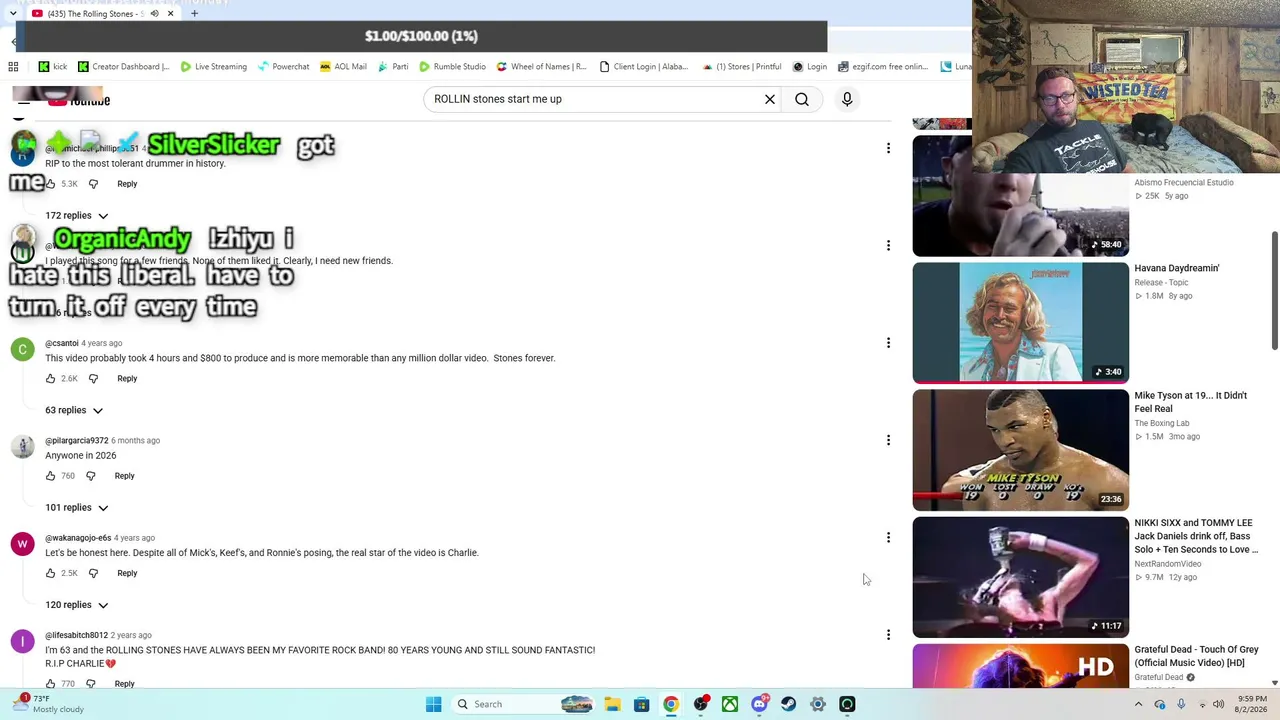Reply to the 'Anyone in 2026' comment
Screen dimensions: 1280x720
coord(124,476)
